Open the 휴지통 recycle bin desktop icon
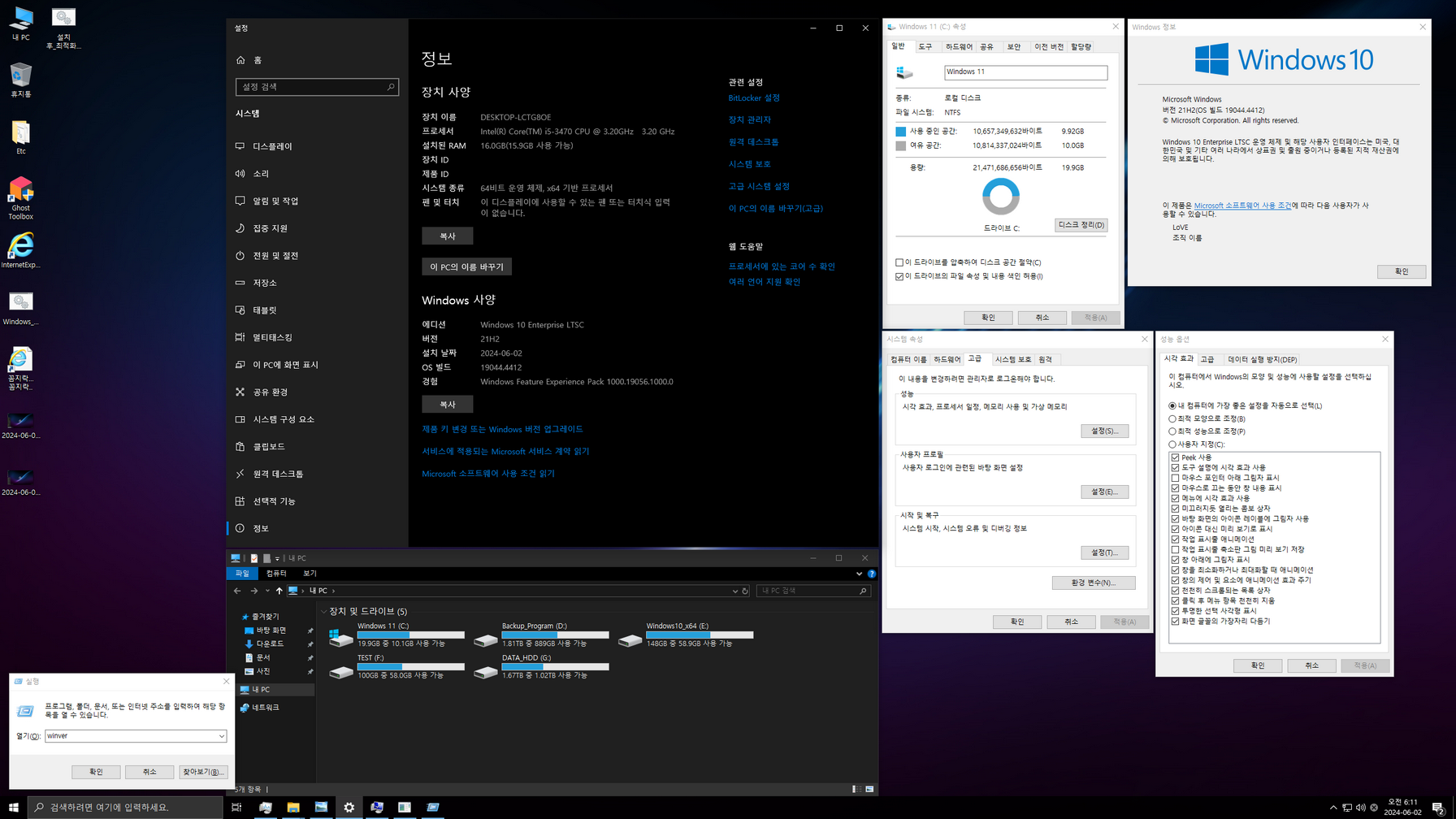1456x819 pixels. (20, 80)
